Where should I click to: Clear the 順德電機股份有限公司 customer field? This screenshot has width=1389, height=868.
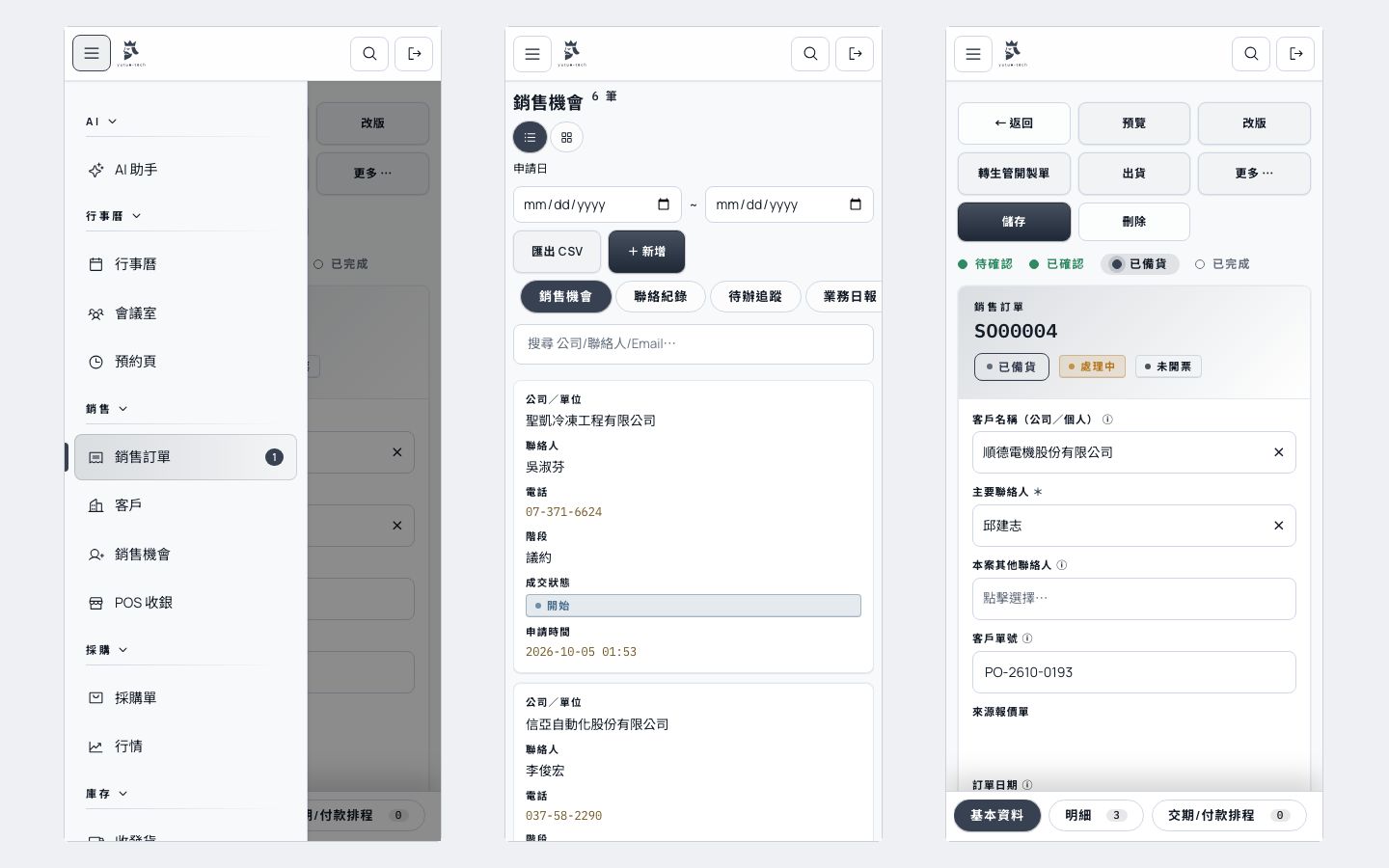pyautogui.click(x=1278, y=452)
